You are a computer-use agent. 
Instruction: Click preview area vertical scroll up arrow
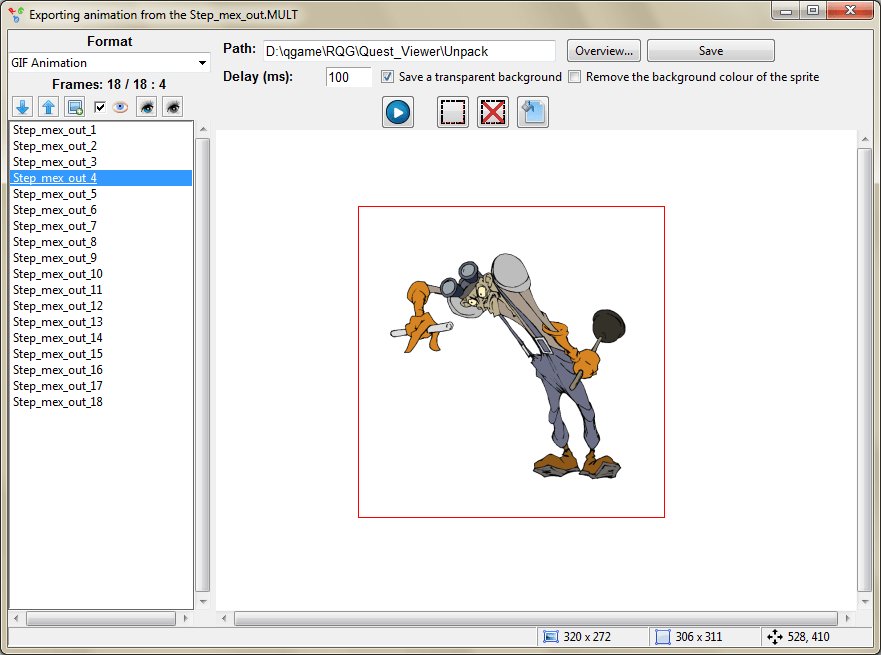(865, 139)
